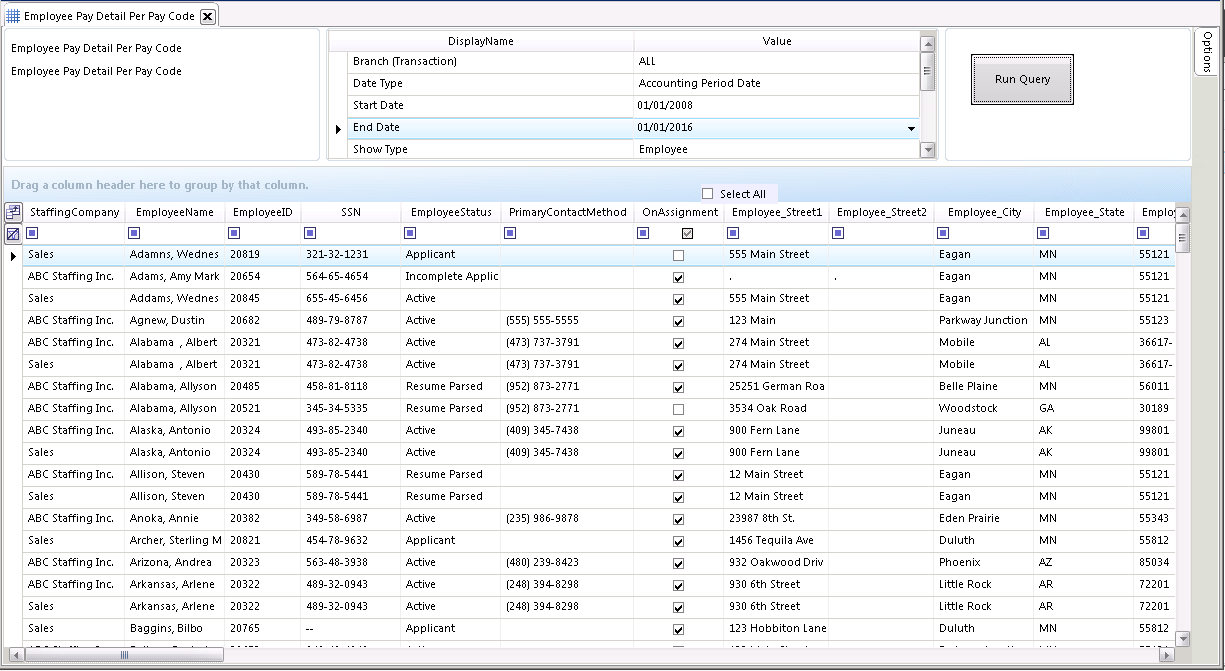The width and height of the screenshot is (1225, 671).
Task: Click address cell 25251 German Roa
Action: (x=777, y=386)
